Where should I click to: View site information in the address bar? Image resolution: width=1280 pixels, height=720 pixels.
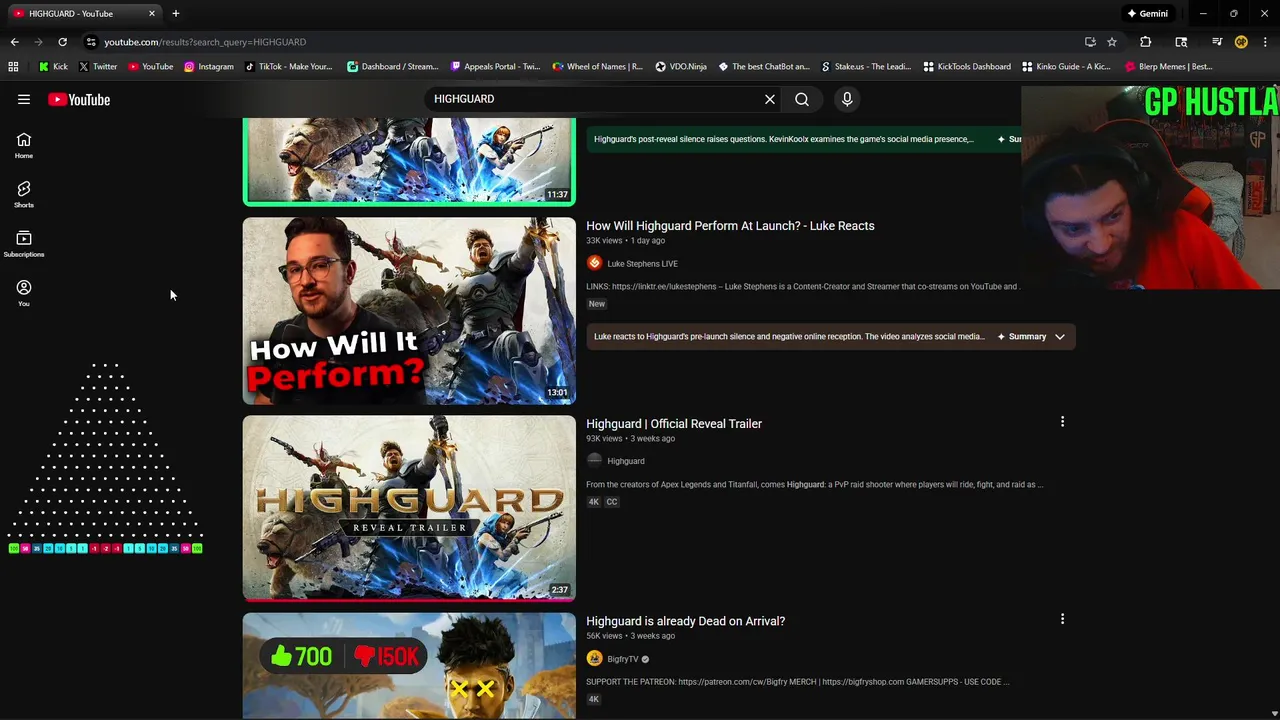pyautogui.click(x=91, y=42)
